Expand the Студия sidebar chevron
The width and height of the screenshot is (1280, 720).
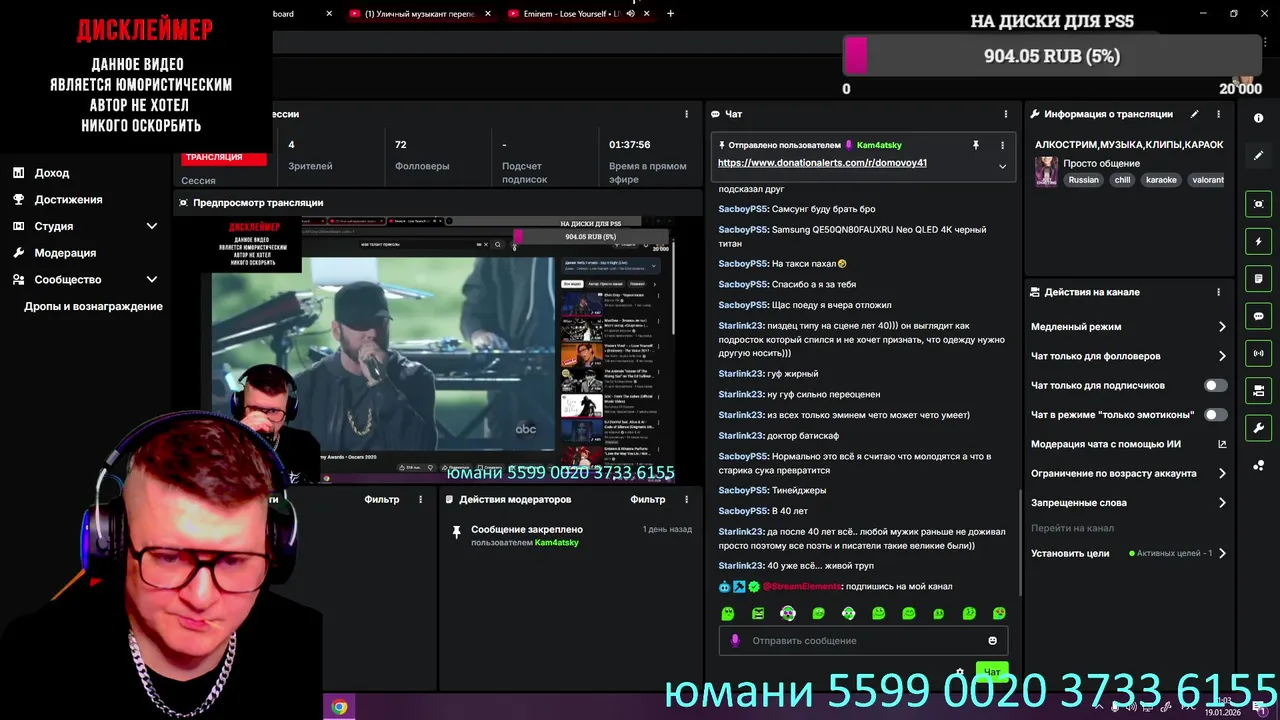pyautogui.click(x=152, y=226)
